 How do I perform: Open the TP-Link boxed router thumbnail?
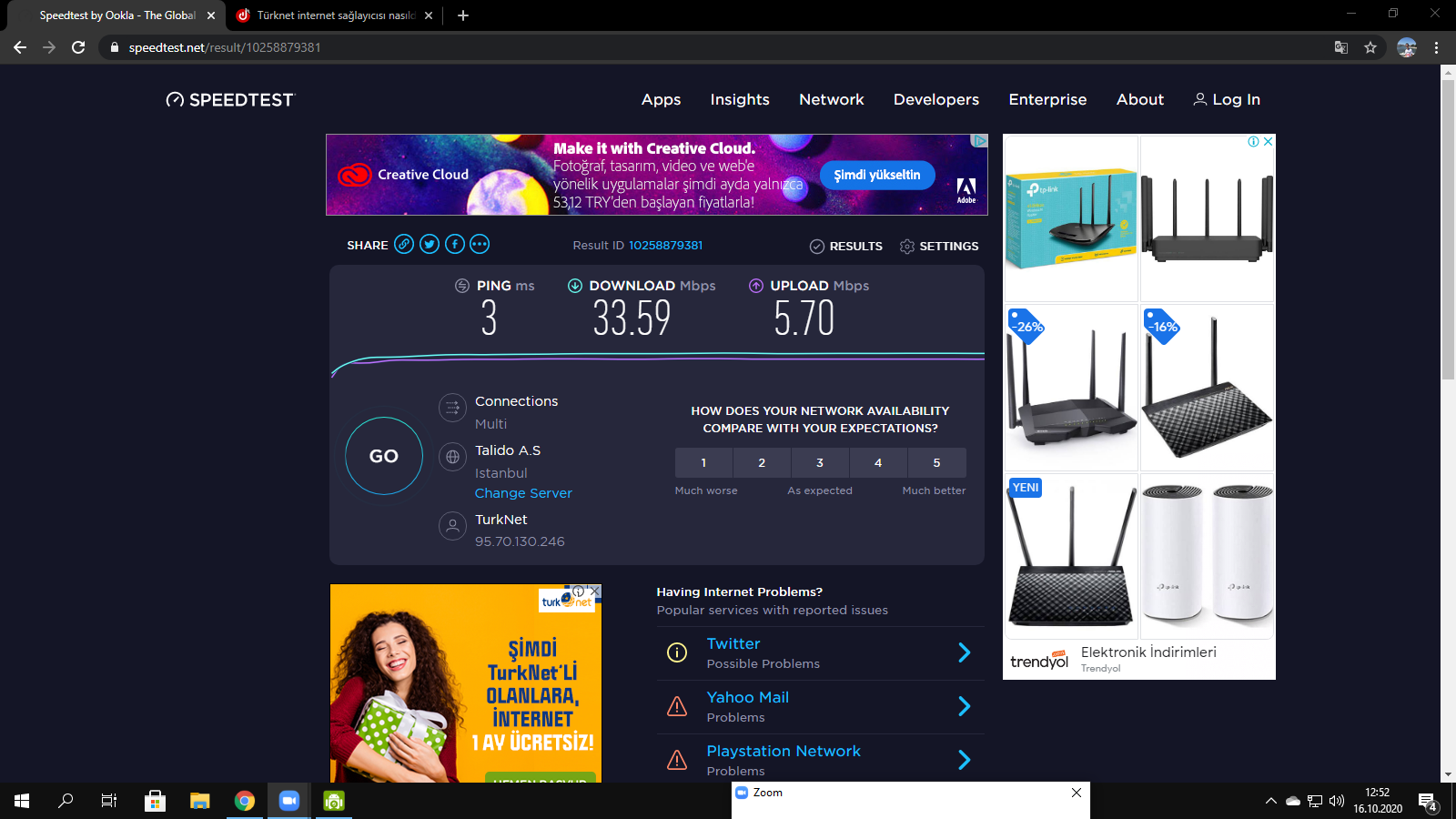tap(1071, 218)
